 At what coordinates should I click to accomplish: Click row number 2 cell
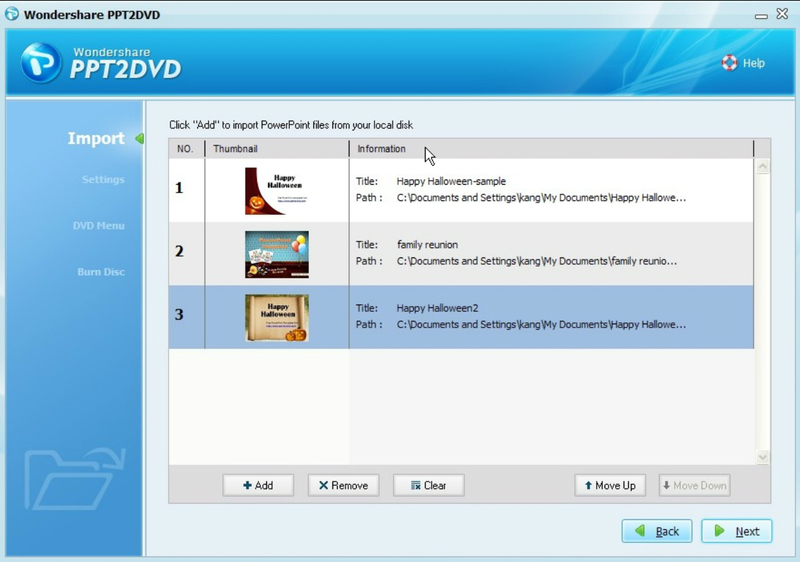(187, 253)
